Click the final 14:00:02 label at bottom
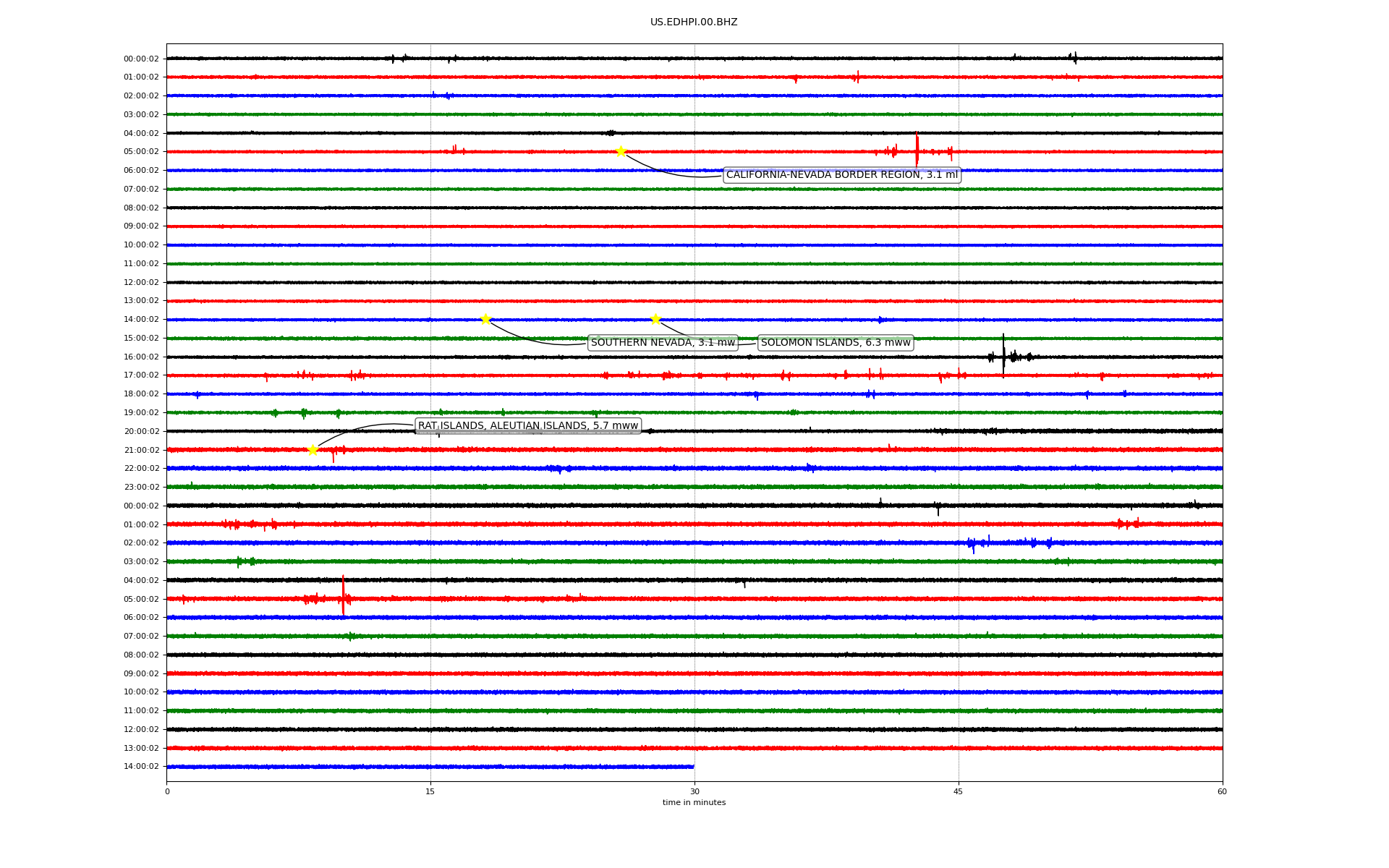 click(x=141, y=767)
